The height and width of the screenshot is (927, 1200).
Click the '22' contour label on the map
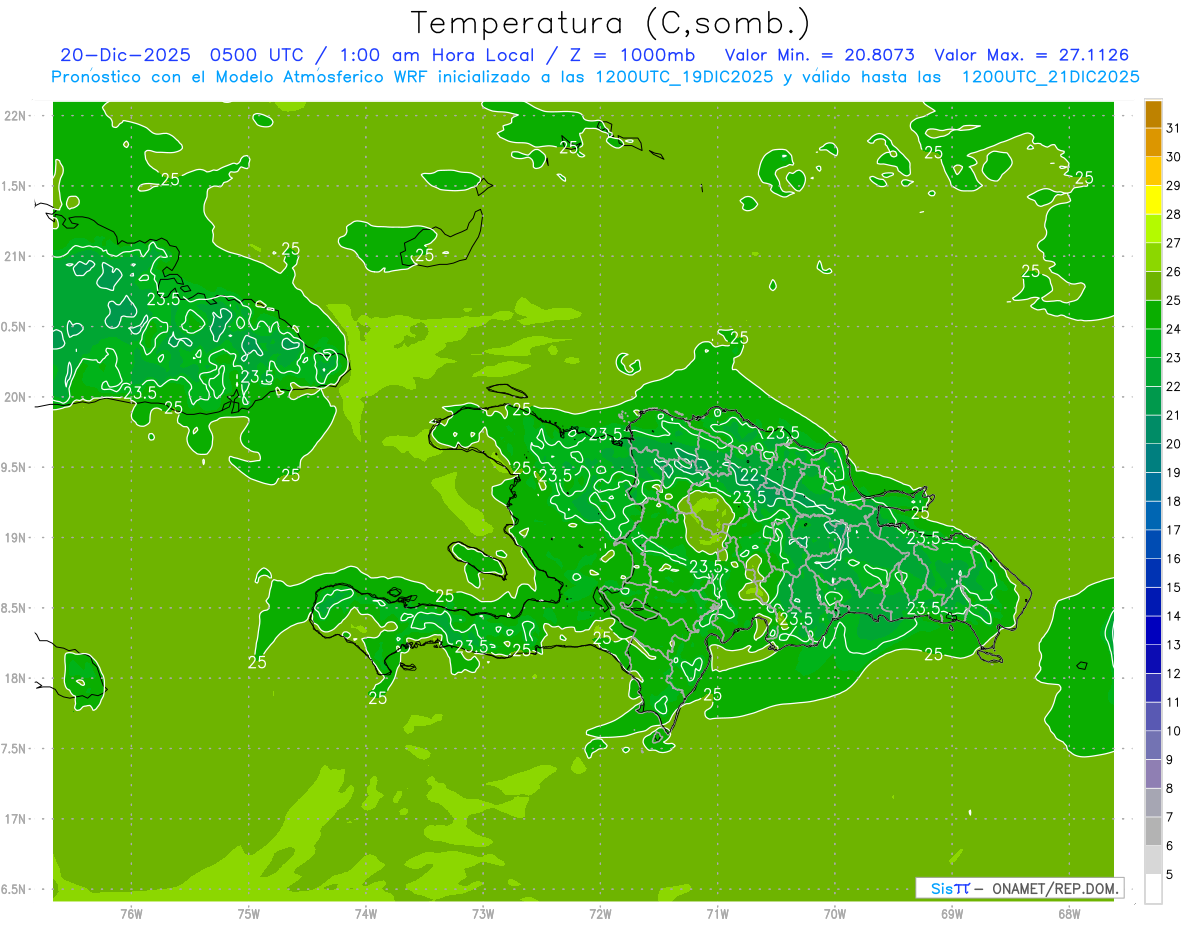(x=749, y=475)
